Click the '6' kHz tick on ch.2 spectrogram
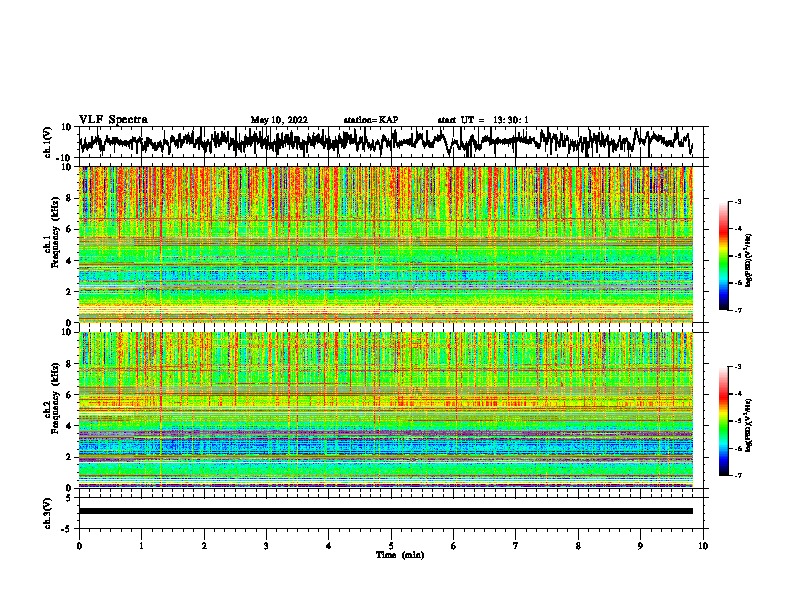The image size is (792, 612). coord(69,395)
